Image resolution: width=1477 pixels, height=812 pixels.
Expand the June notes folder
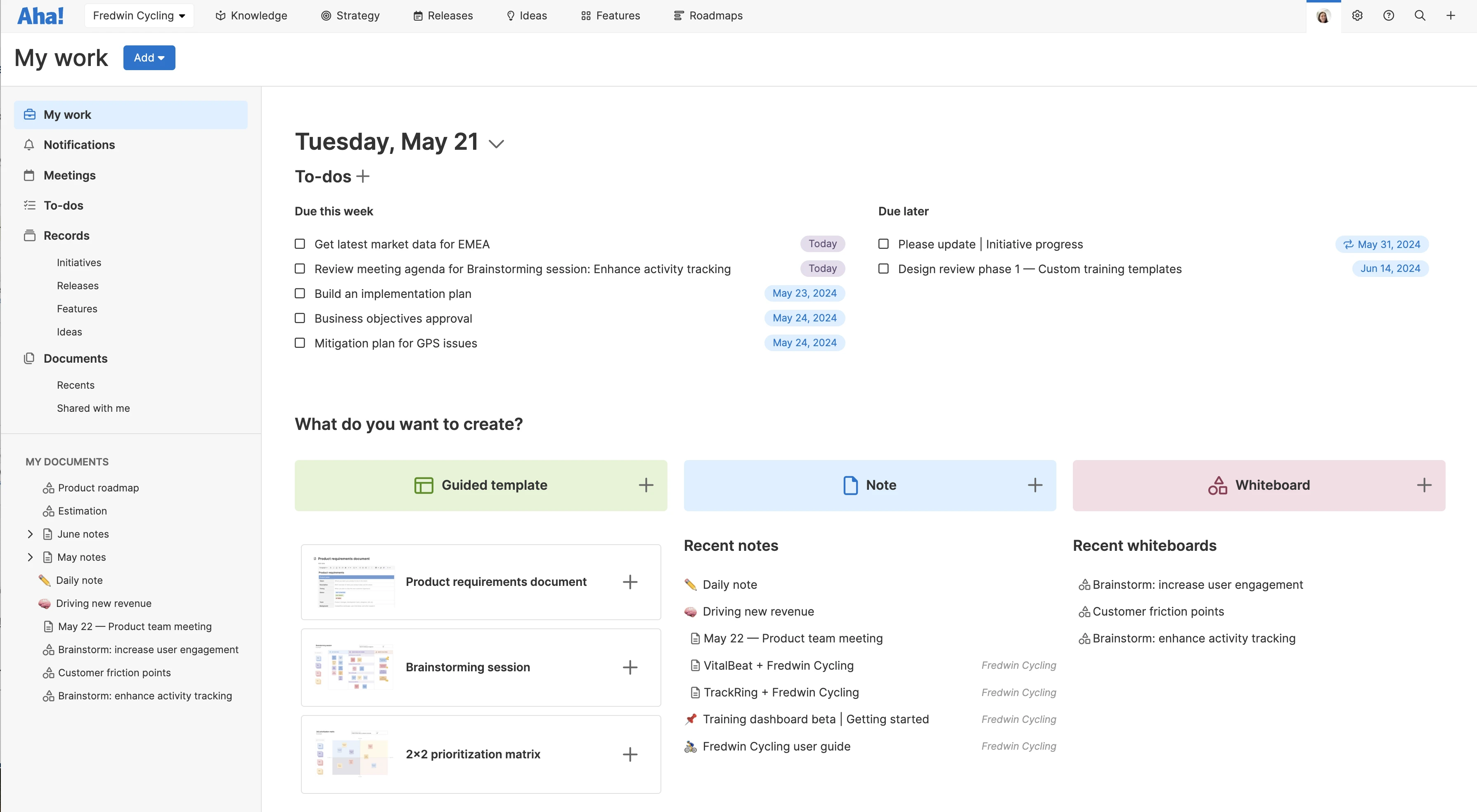click(x=31, y=534)
